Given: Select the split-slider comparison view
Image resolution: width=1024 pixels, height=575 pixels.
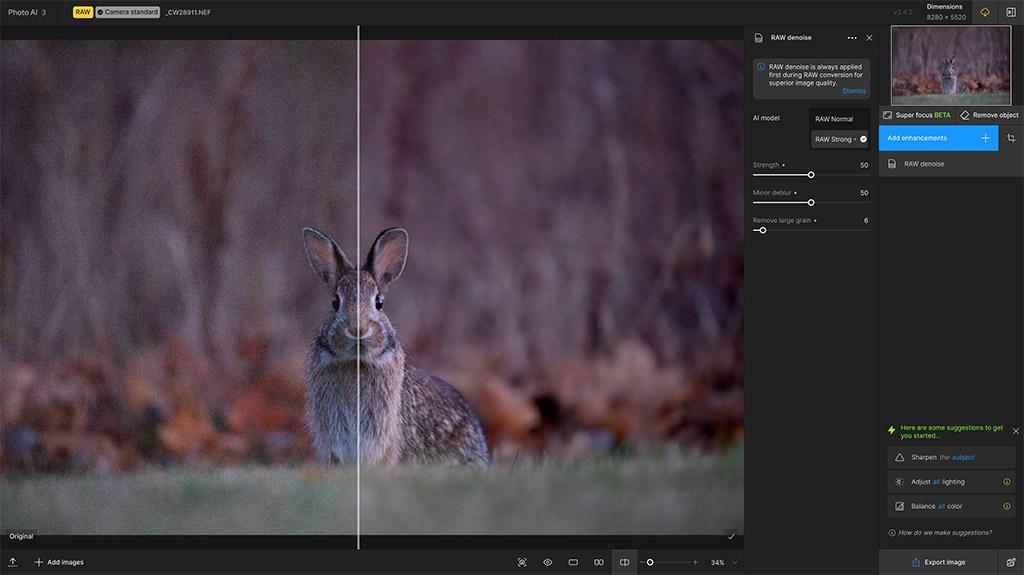Looking at the screenshot, I should (624, 562).
